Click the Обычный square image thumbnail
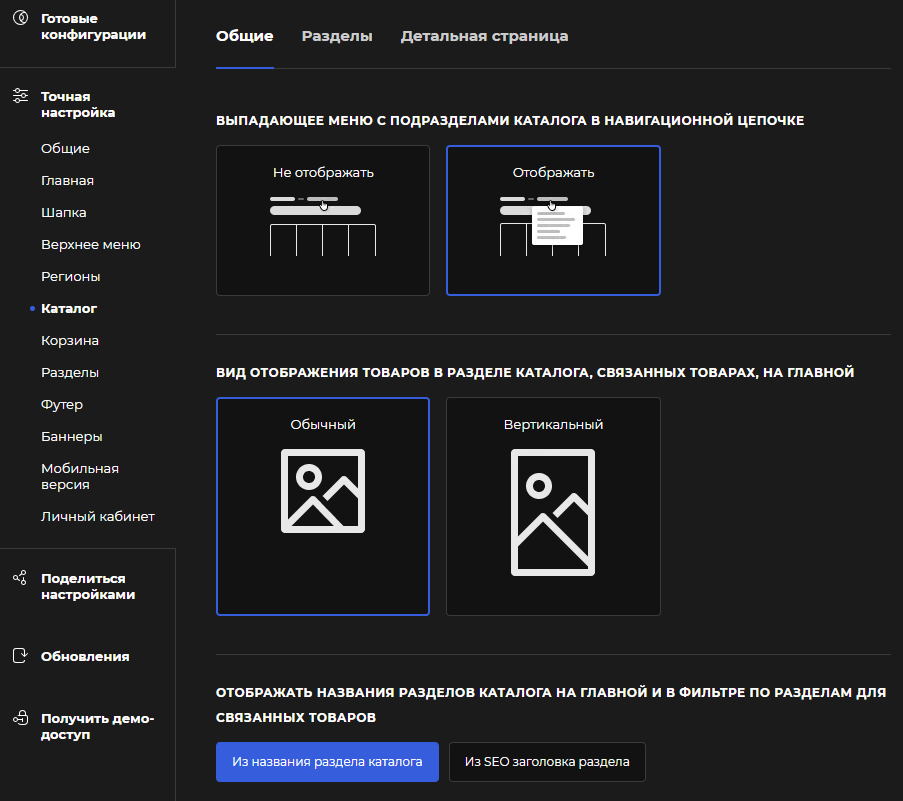The image size is (903, 801). click(x=323, y=491)
